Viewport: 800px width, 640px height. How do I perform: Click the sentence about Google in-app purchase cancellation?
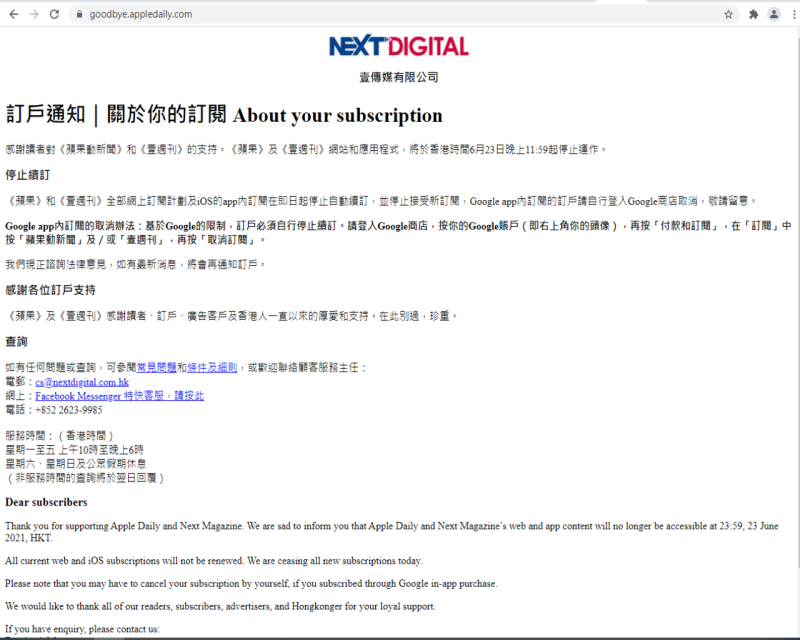coord(251,583)
